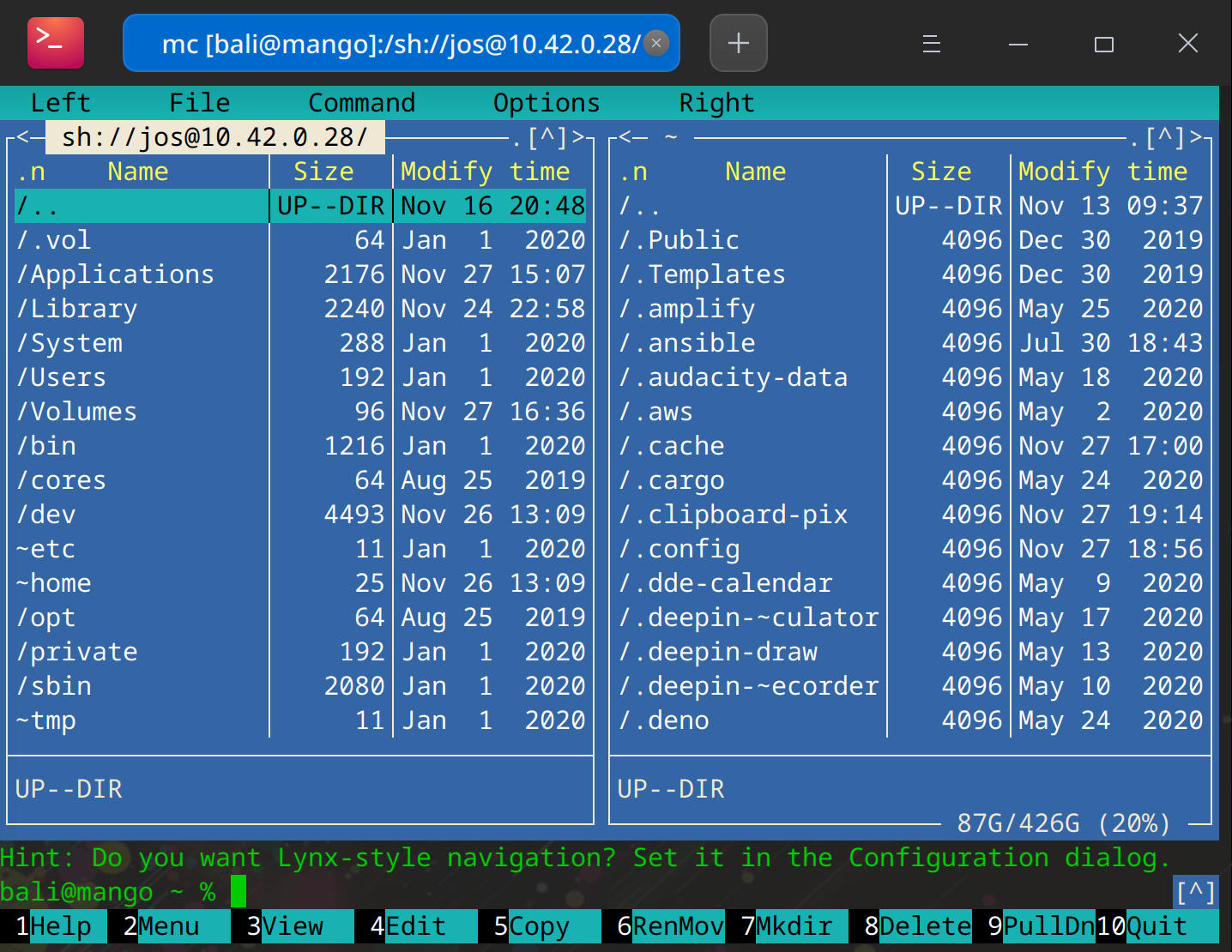1232x952 pixels.
Task: Sort left panel by Name
Action: 138,172
